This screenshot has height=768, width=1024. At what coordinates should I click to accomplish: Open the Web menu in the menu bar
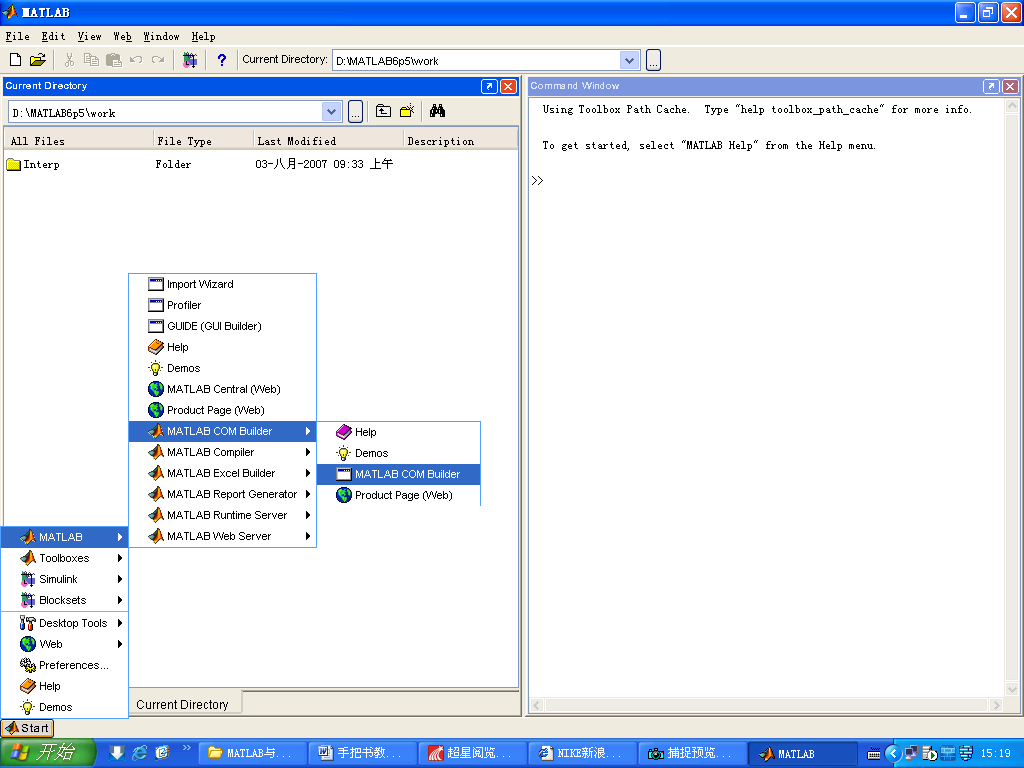click(122, 37)
